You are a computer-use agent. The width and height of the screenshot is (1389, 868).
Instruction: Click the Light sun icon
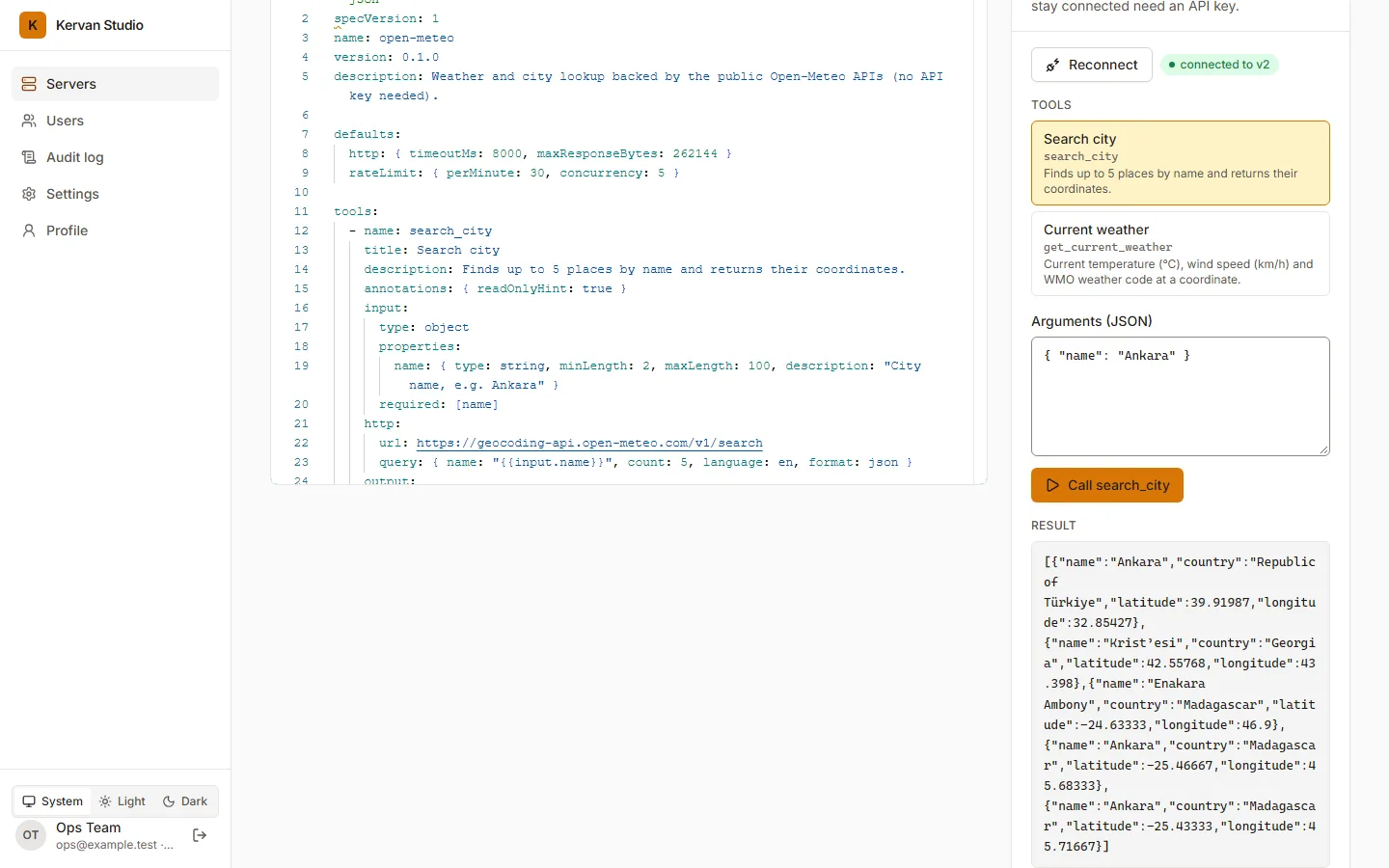click(105, 801)
